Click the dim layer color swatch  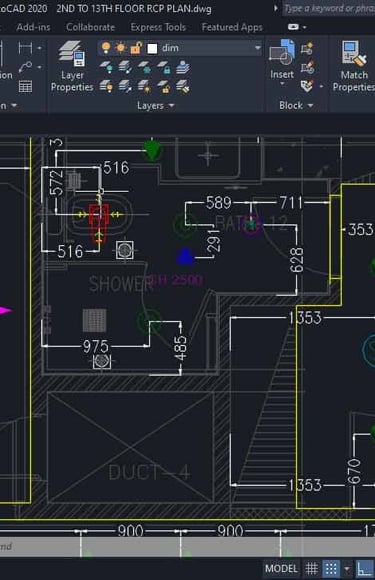click(152, 48)
